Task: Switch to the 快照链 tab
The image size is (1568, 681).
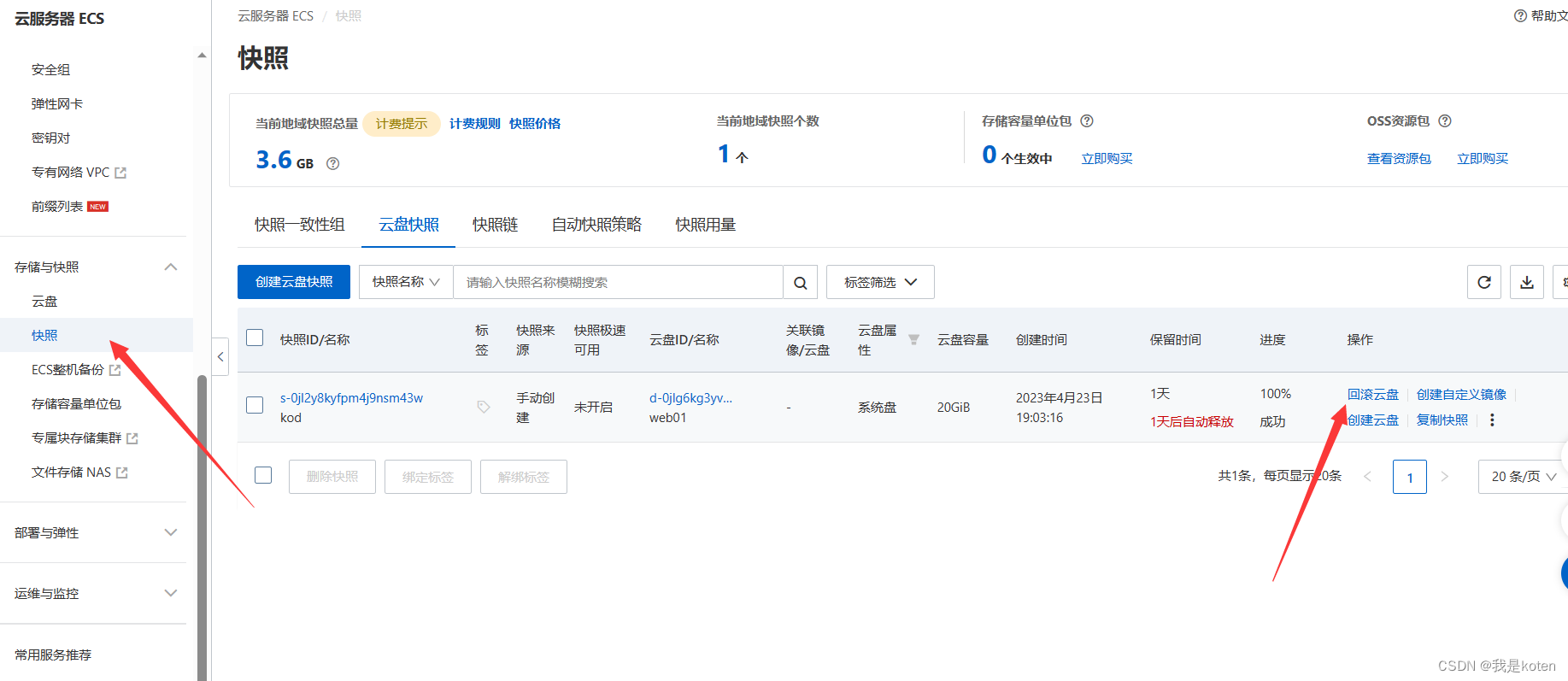Action: point(496,225)
